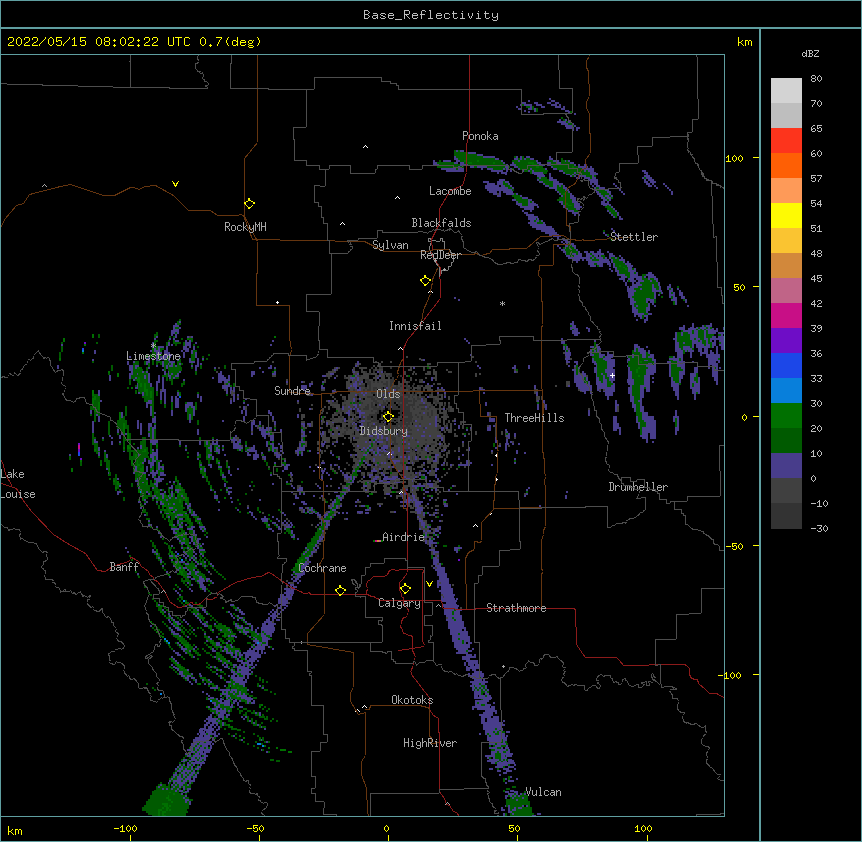Click the green 30 dBZ legend swatch
Screen dimensions: 862x842
click(x=786, y=416)
